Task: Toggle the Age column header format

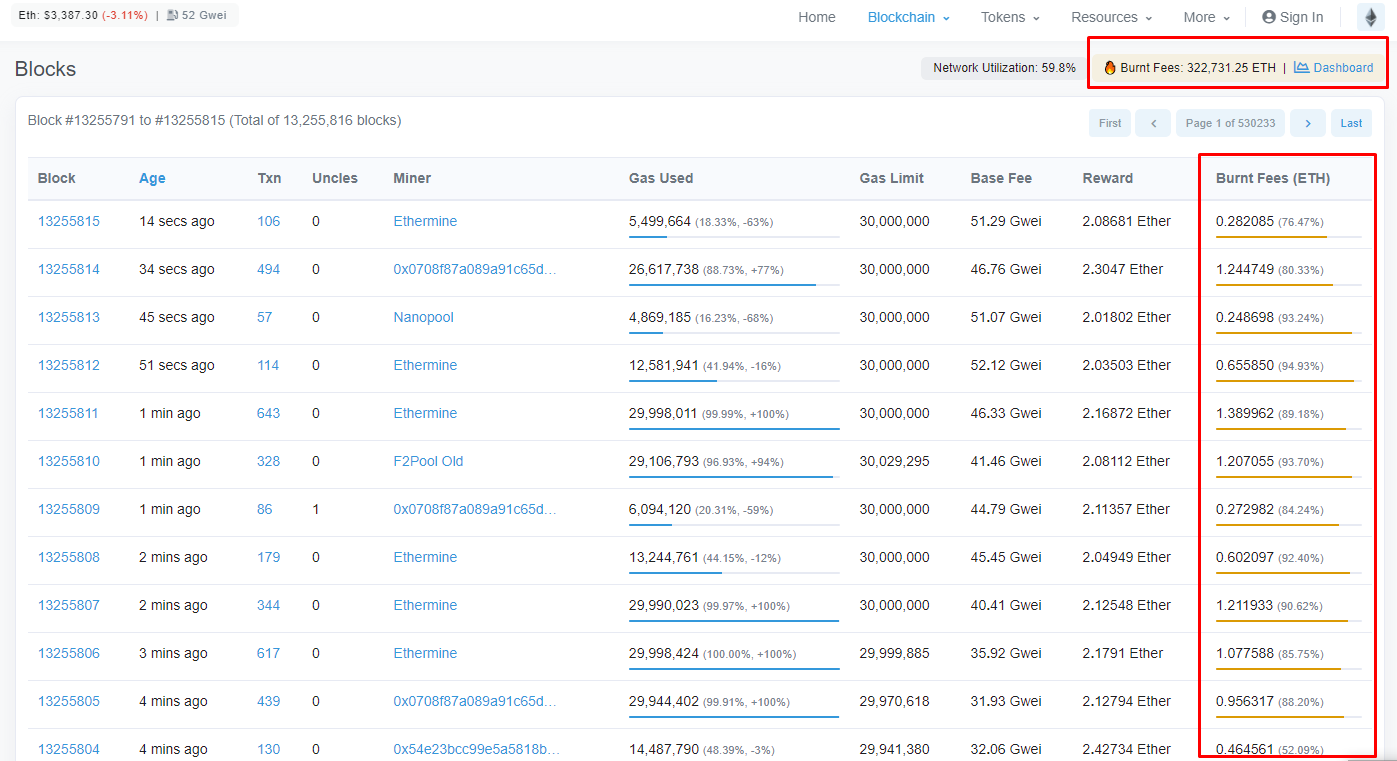Action: pos(152,178)
